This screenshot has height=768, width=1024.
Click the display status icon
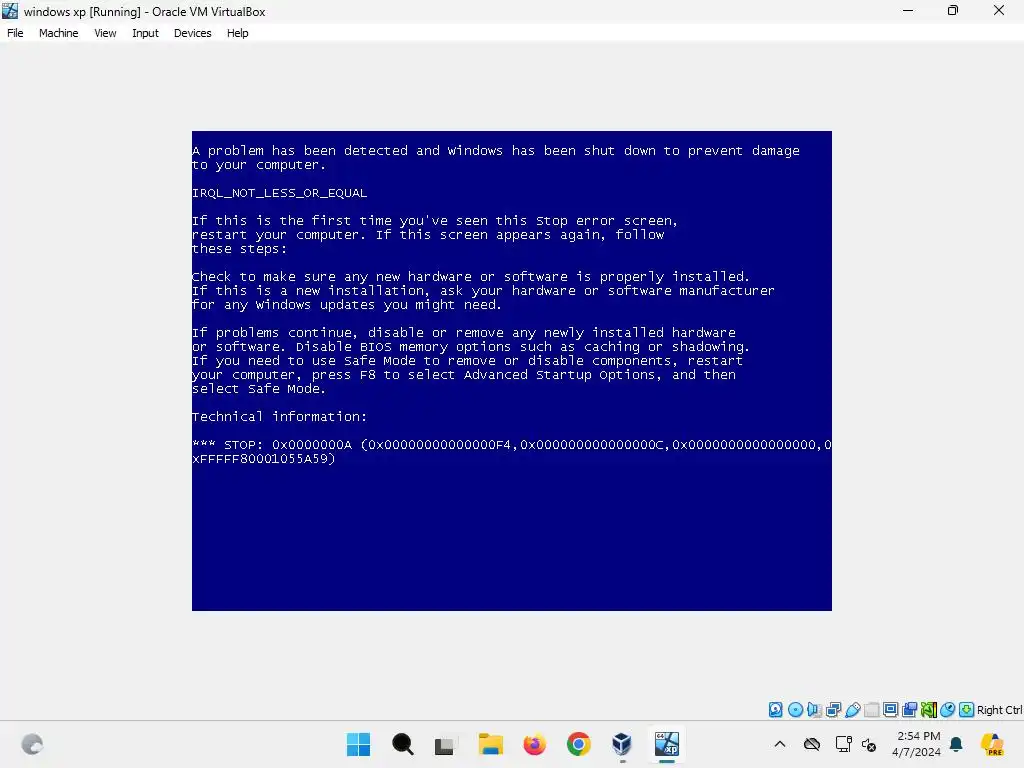890,709
